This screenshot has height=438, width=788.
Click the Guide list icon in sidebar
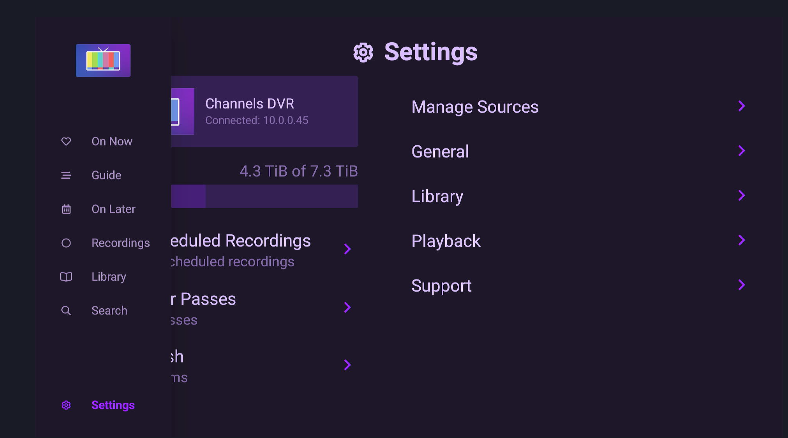[66, 175]
